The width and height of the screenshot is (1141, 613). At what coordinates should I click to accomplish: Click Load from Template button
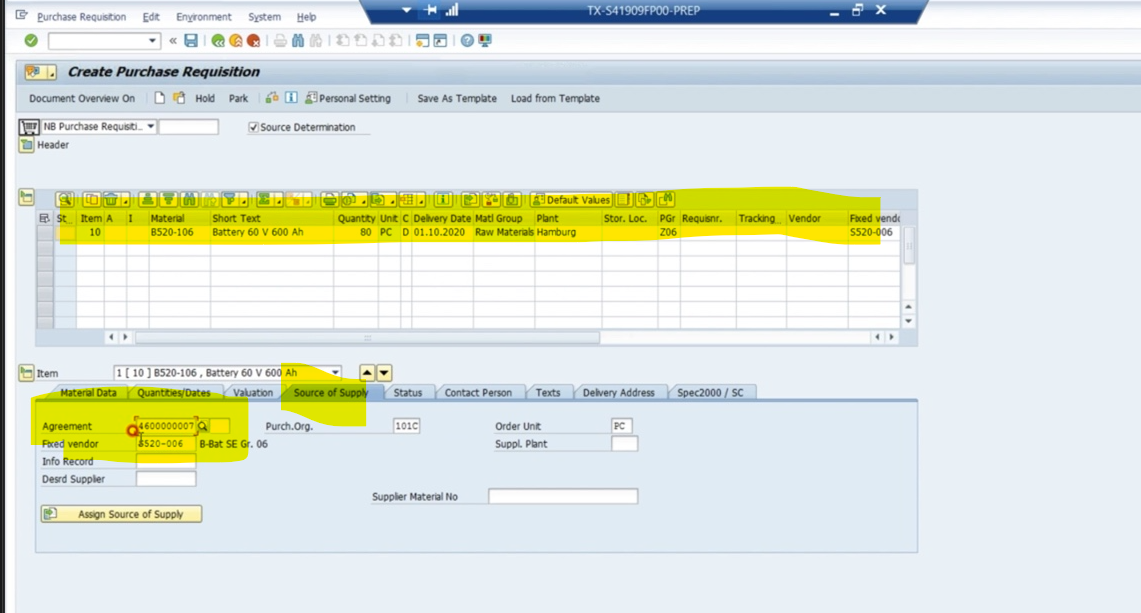click(555, 98)
